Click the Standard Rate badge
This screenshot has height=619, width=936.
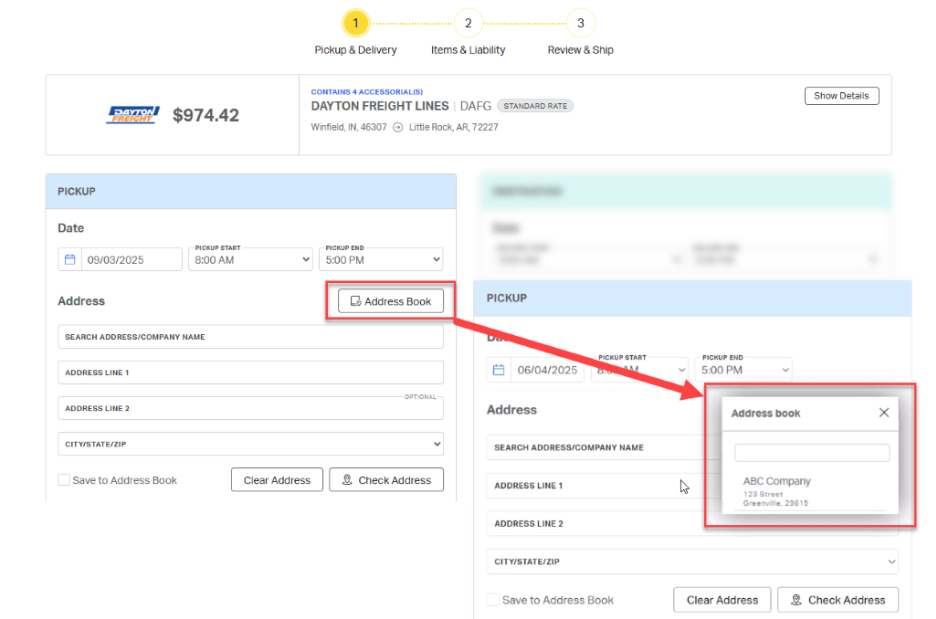(x=535, y=106)
